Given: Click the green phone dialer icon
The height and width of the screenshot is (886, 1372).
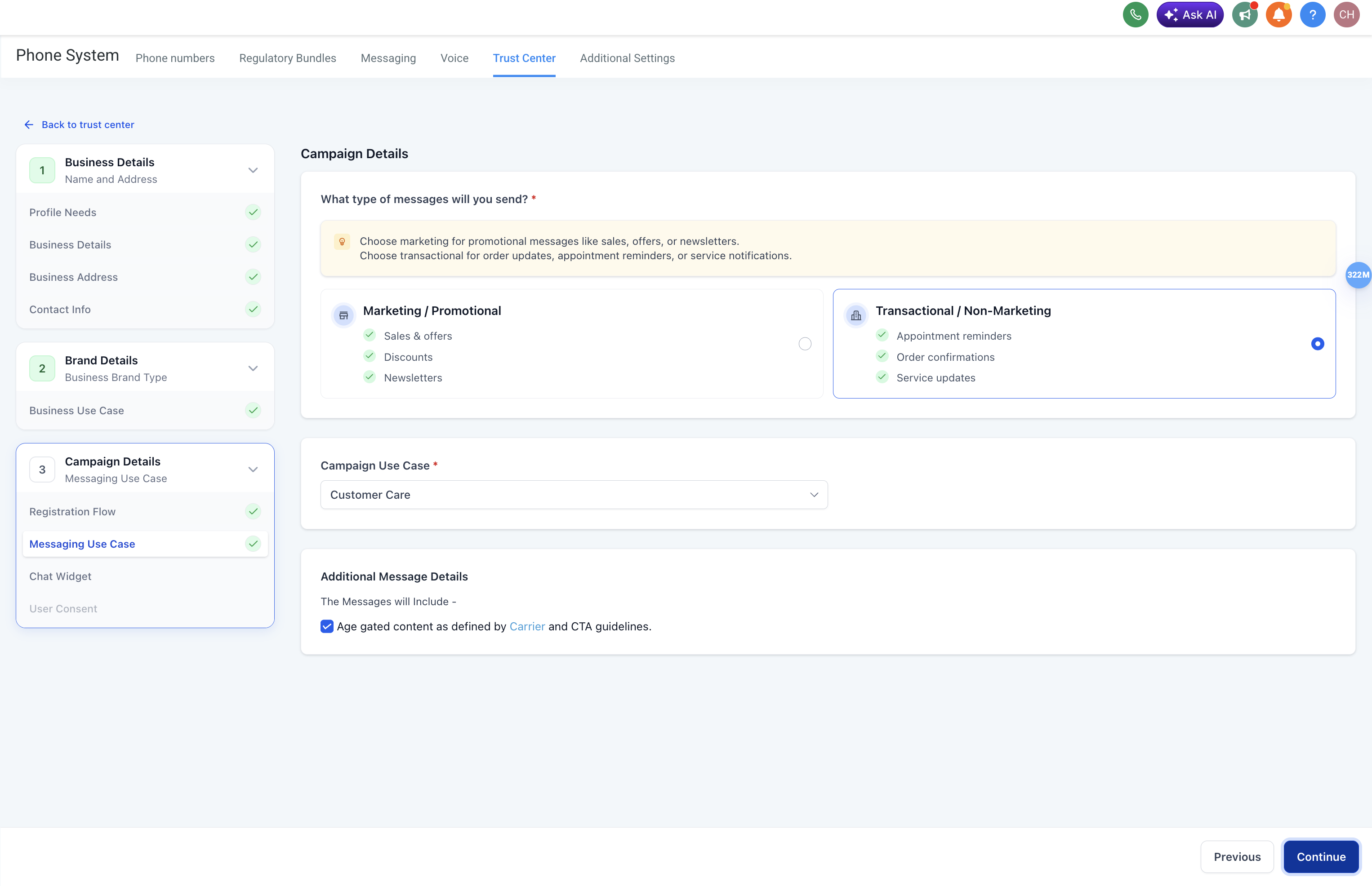Looking at the screenshot, I should pos(1135,15).
